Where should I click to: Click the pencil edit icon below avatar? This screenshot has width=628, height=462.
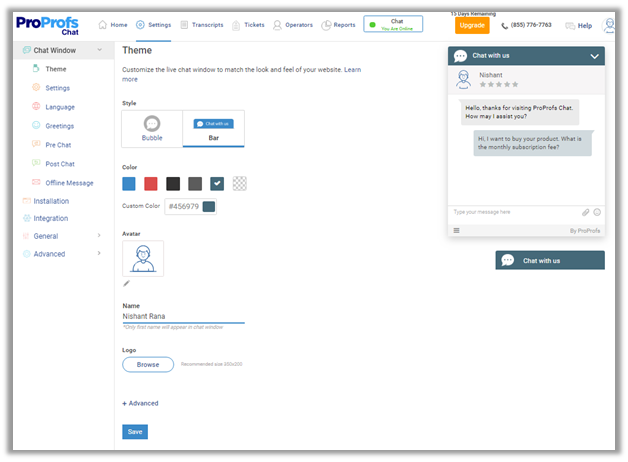coord(126,283)
